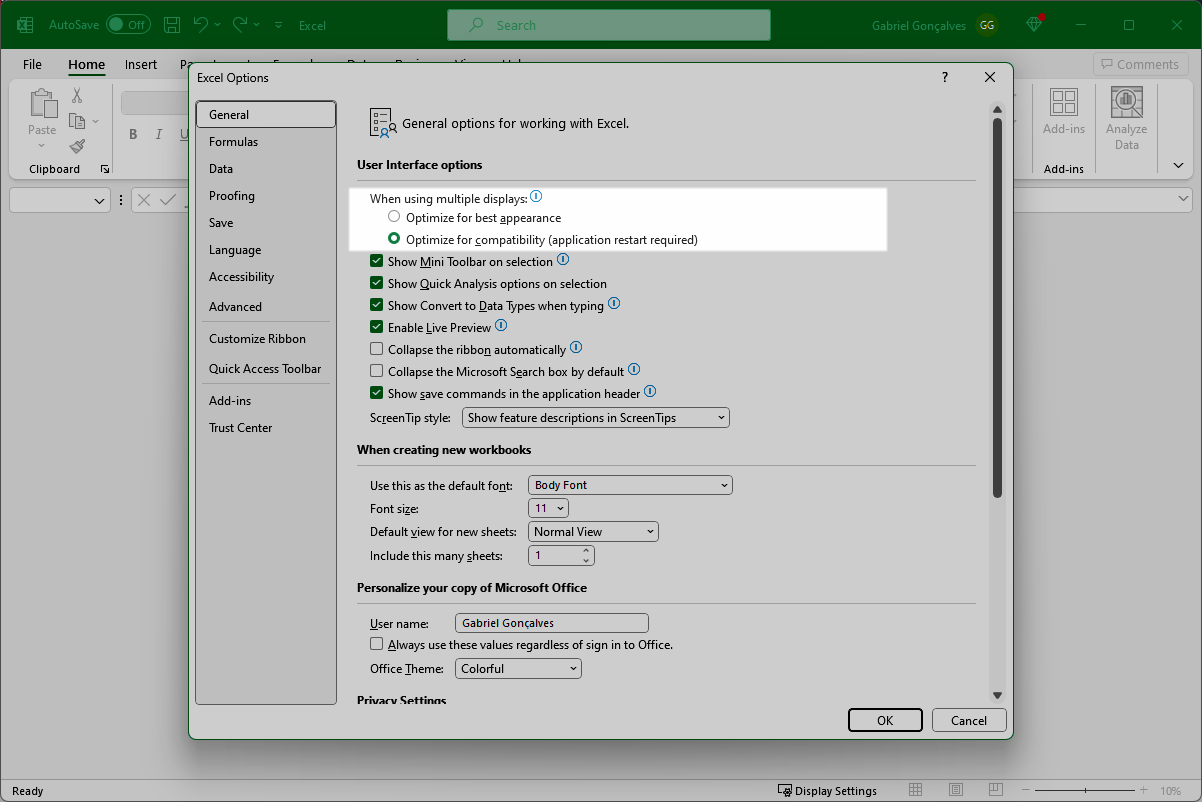
Task: Open the Office Theme dropdown
Action: (x=518, y=668)
